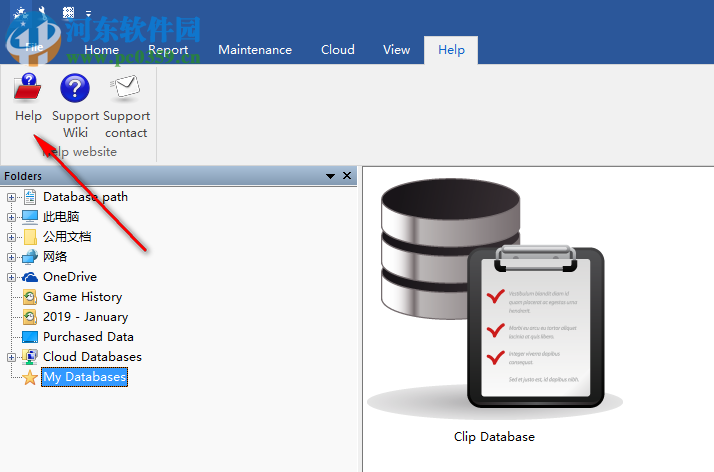Open quick access toolbar customize dropdown
Screen dimensions: 714x472
click(88, 13)
